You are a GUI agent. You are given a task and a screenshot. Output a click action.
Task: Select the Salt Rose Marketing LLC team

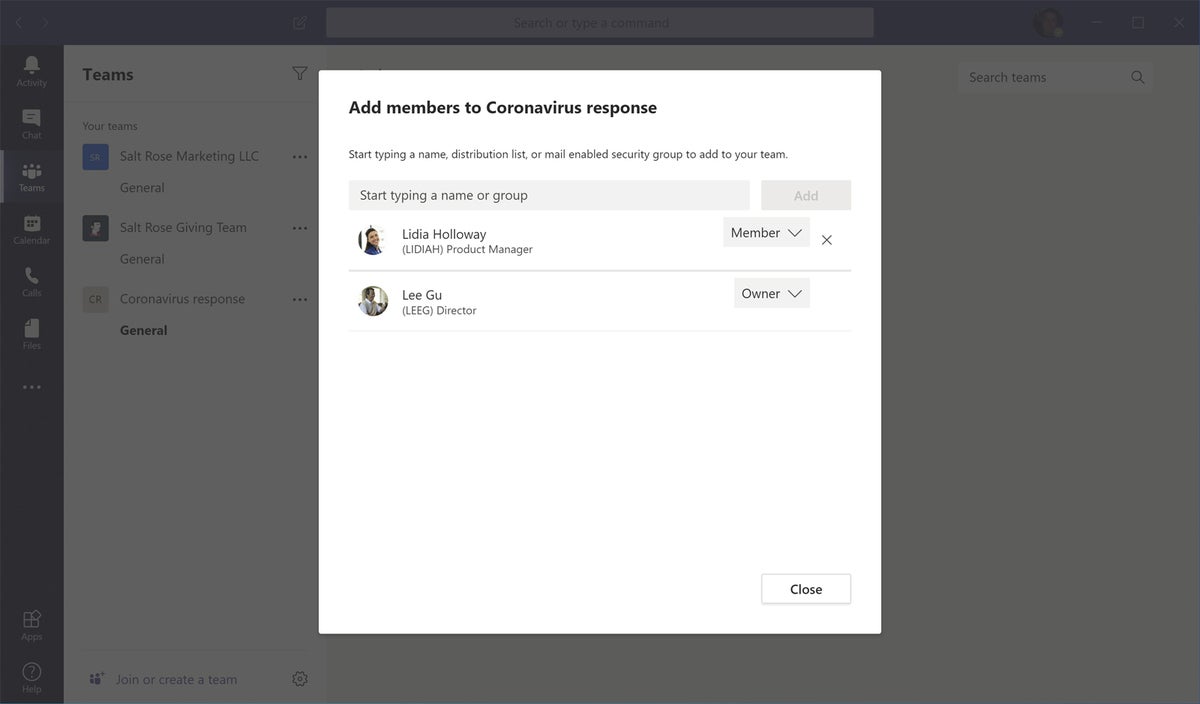tap(189, 156)
